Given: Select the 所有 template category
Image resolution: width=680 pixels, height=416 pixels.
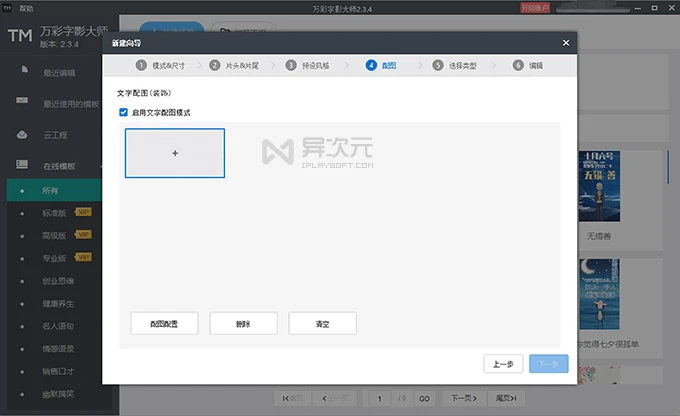Looking at the screenshot, I should (x=54, y=190).
